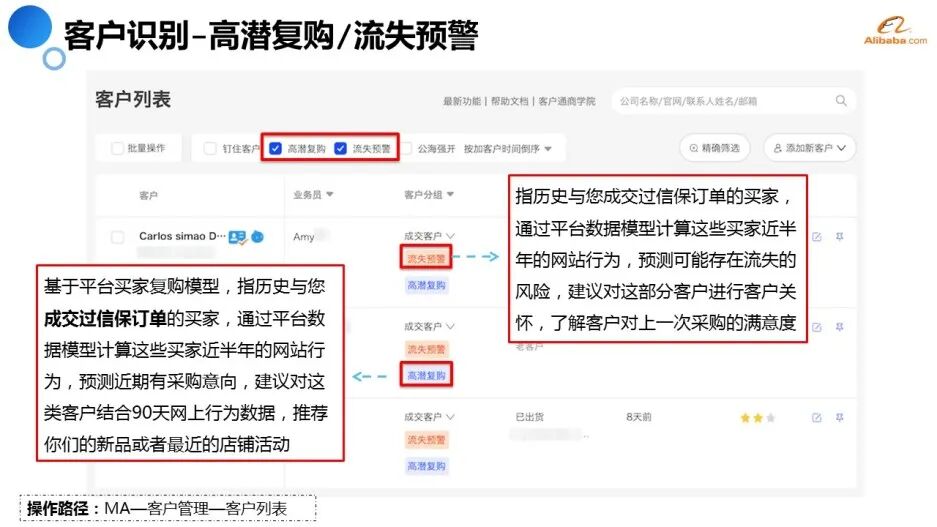The image size is (937, 527).
Task: Enable the 钉住客户 checkbox
Action: [210, 148]
